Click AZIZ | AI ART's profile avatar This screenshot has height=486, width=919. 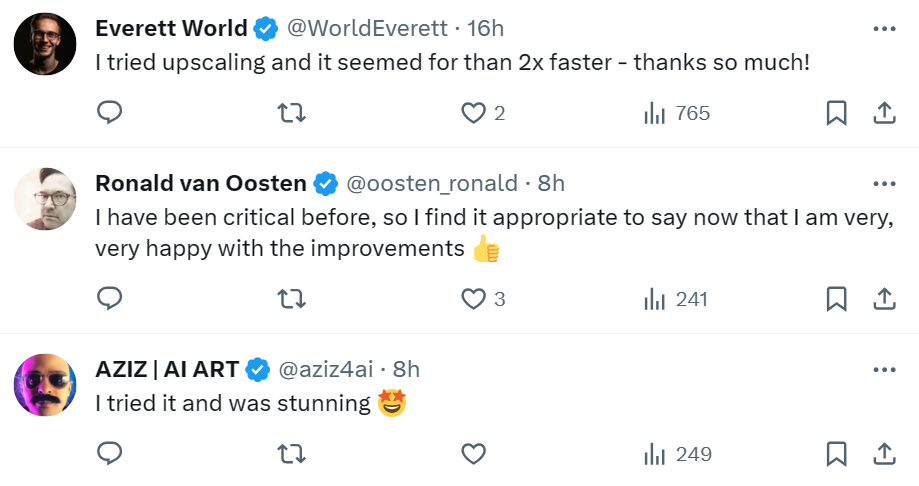tap(45, 385)
